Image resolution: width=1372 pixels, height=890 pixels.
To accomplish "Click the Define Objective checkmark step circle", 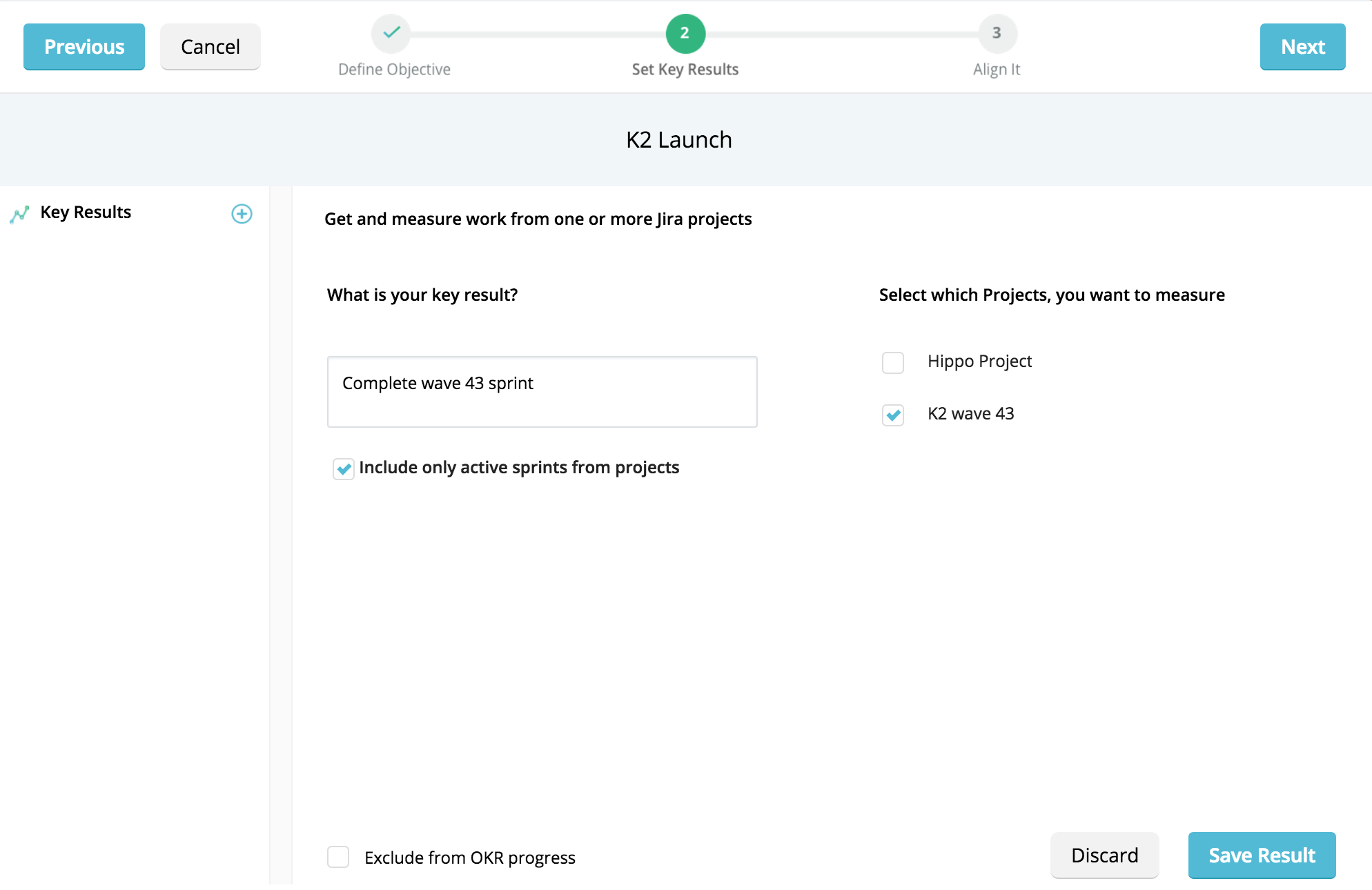I will pos(391,32).
